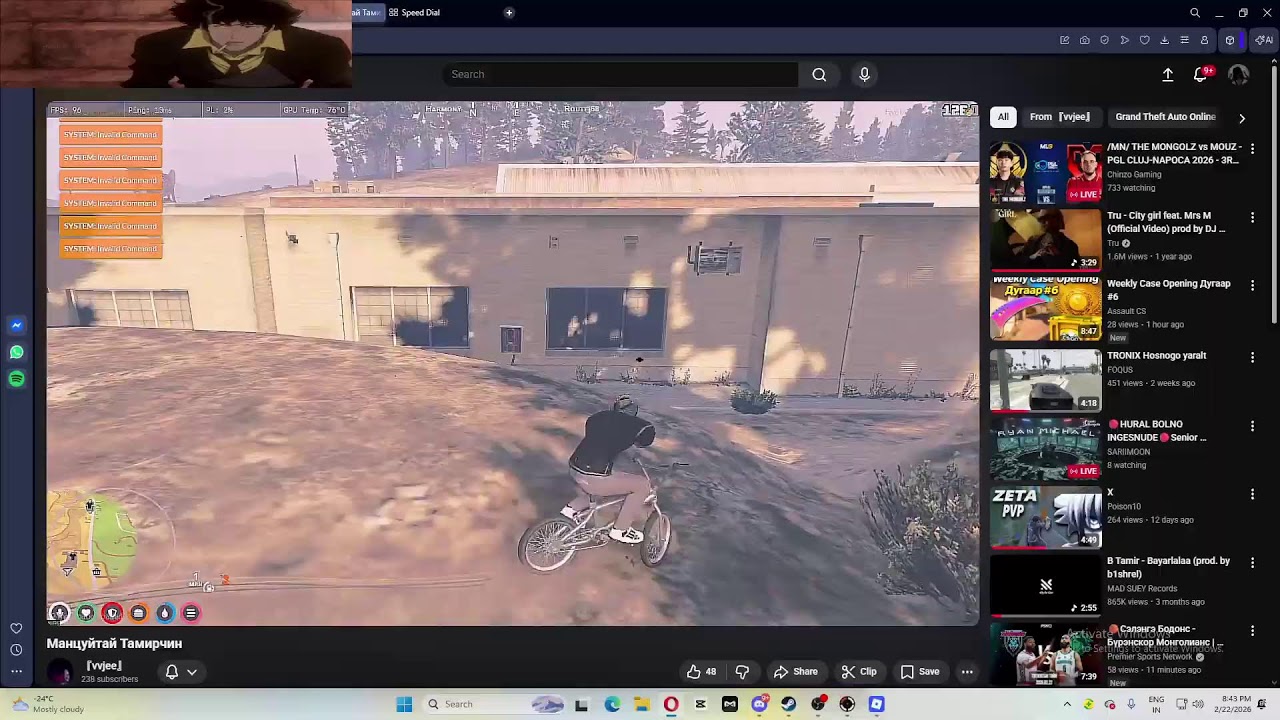Click Opera's shield privacy protection icon
Viewport: 1280px width, 720px height.
(x=1105, y=40)
